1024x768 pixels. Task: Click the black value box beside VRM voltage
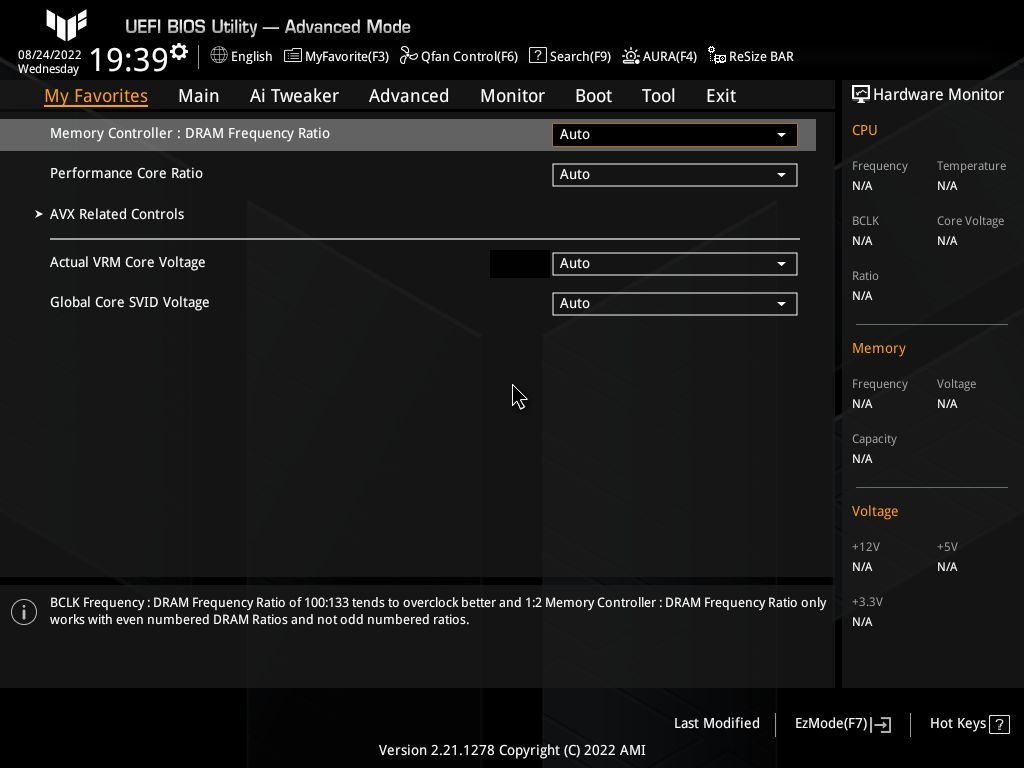[519, 264]
